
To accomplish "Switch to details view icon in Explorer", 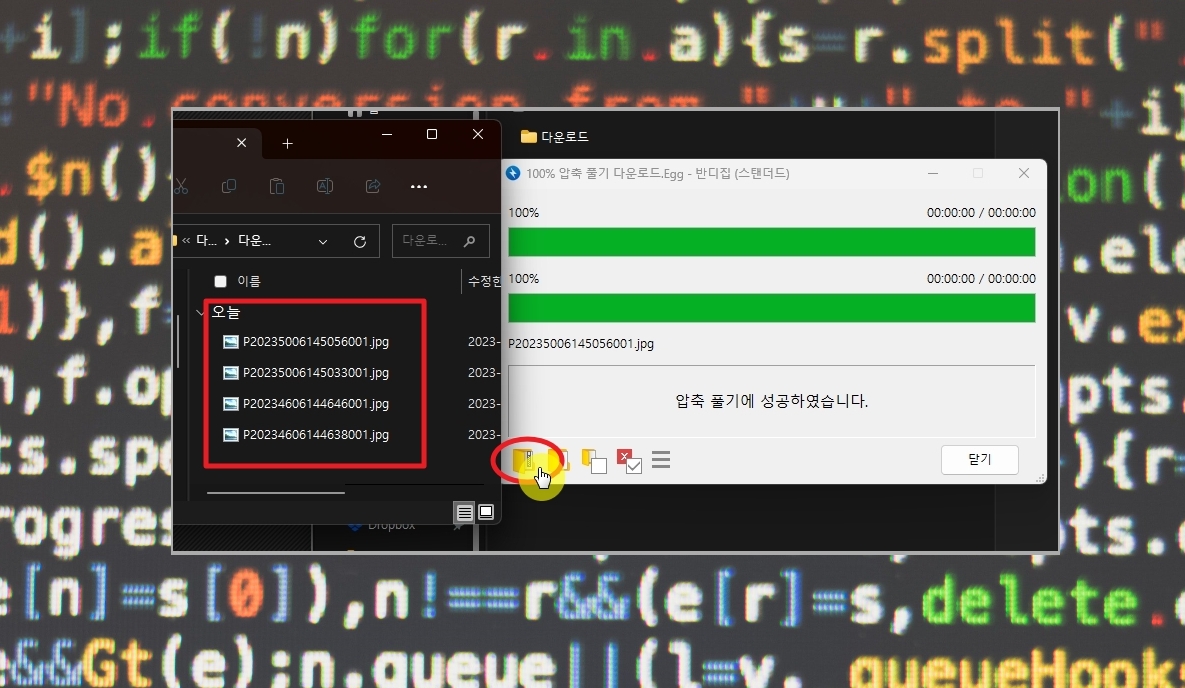I will pos(464,513).
